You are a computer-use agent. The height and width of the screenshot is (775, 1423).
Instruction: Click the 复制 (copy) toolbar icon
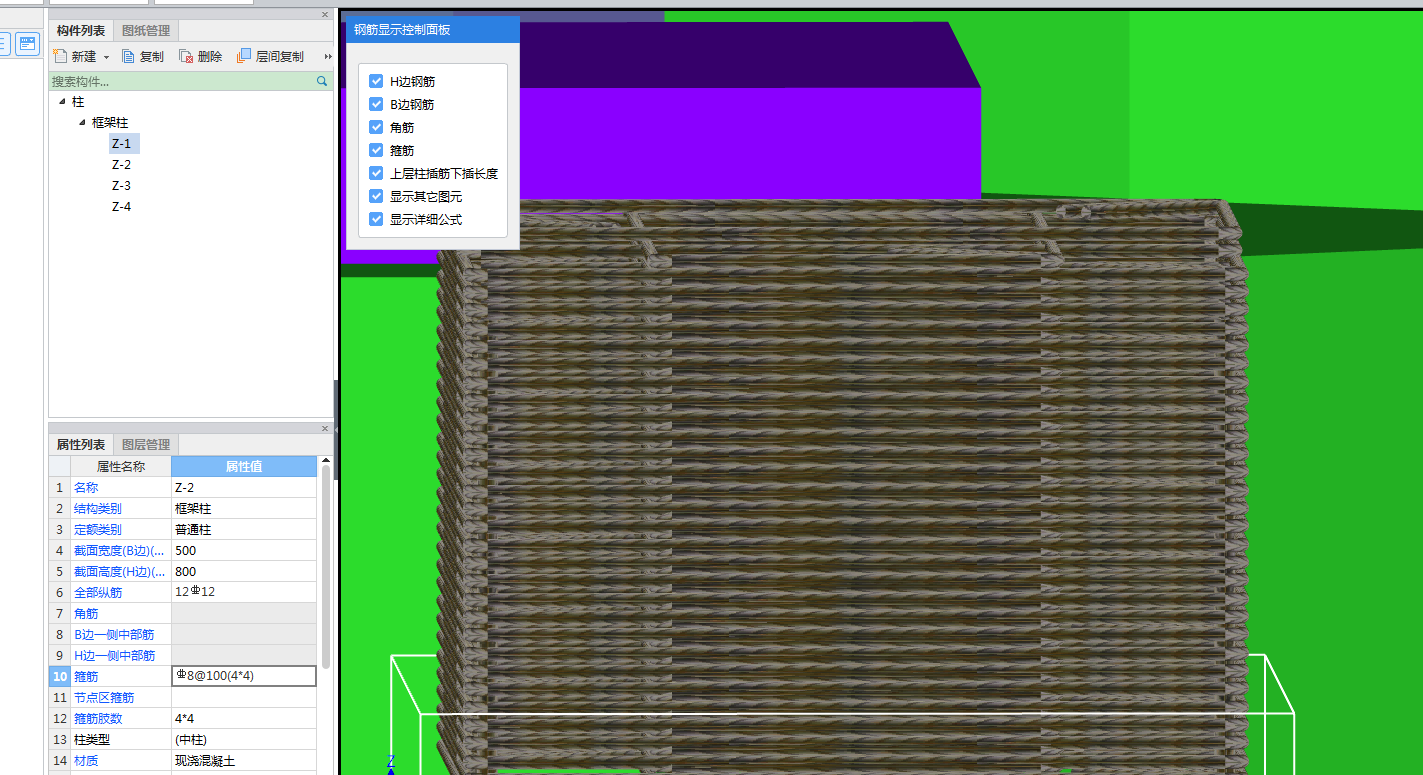tap(128, 57)
